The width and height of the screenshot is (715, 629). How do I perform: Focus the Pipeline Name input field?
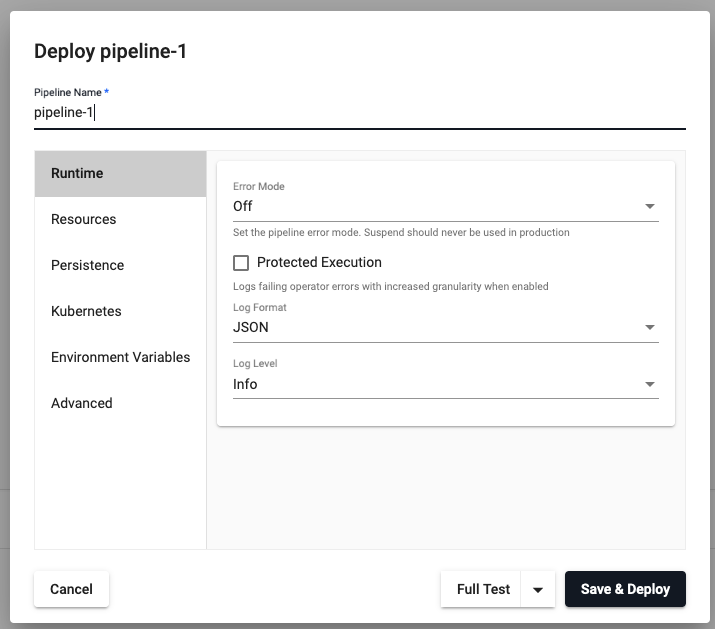click(x=360, y=113)
